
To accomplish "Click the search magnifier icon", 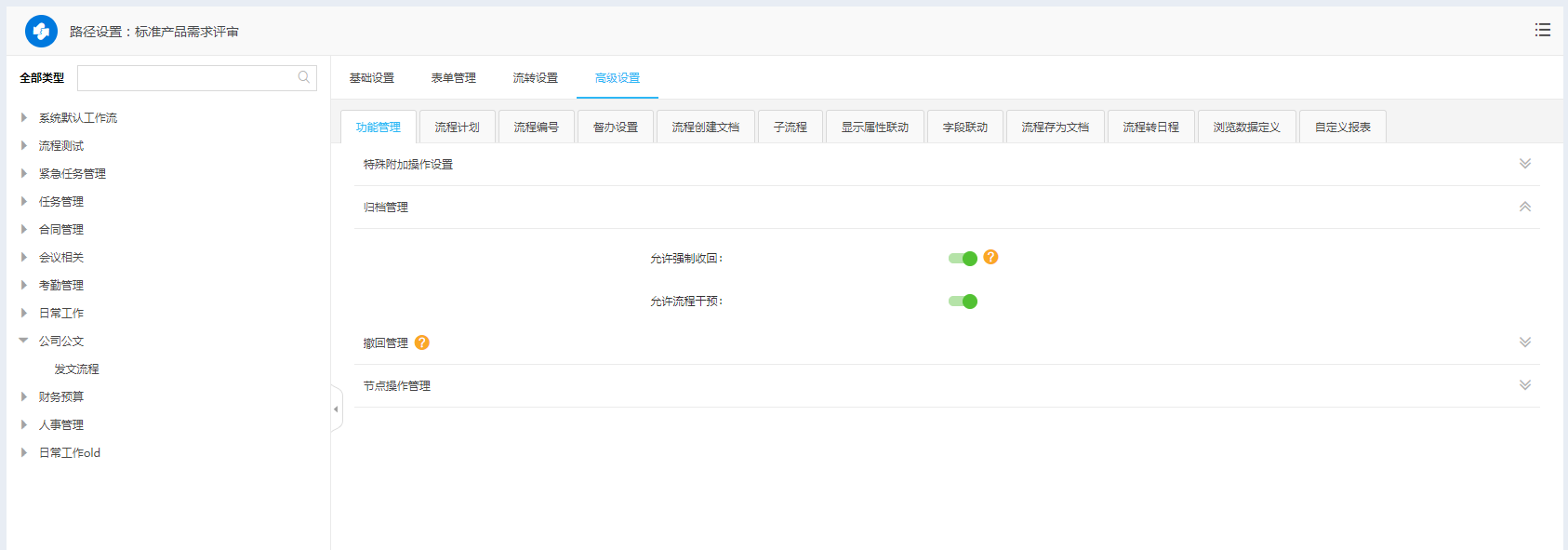I will click(303, 77).
